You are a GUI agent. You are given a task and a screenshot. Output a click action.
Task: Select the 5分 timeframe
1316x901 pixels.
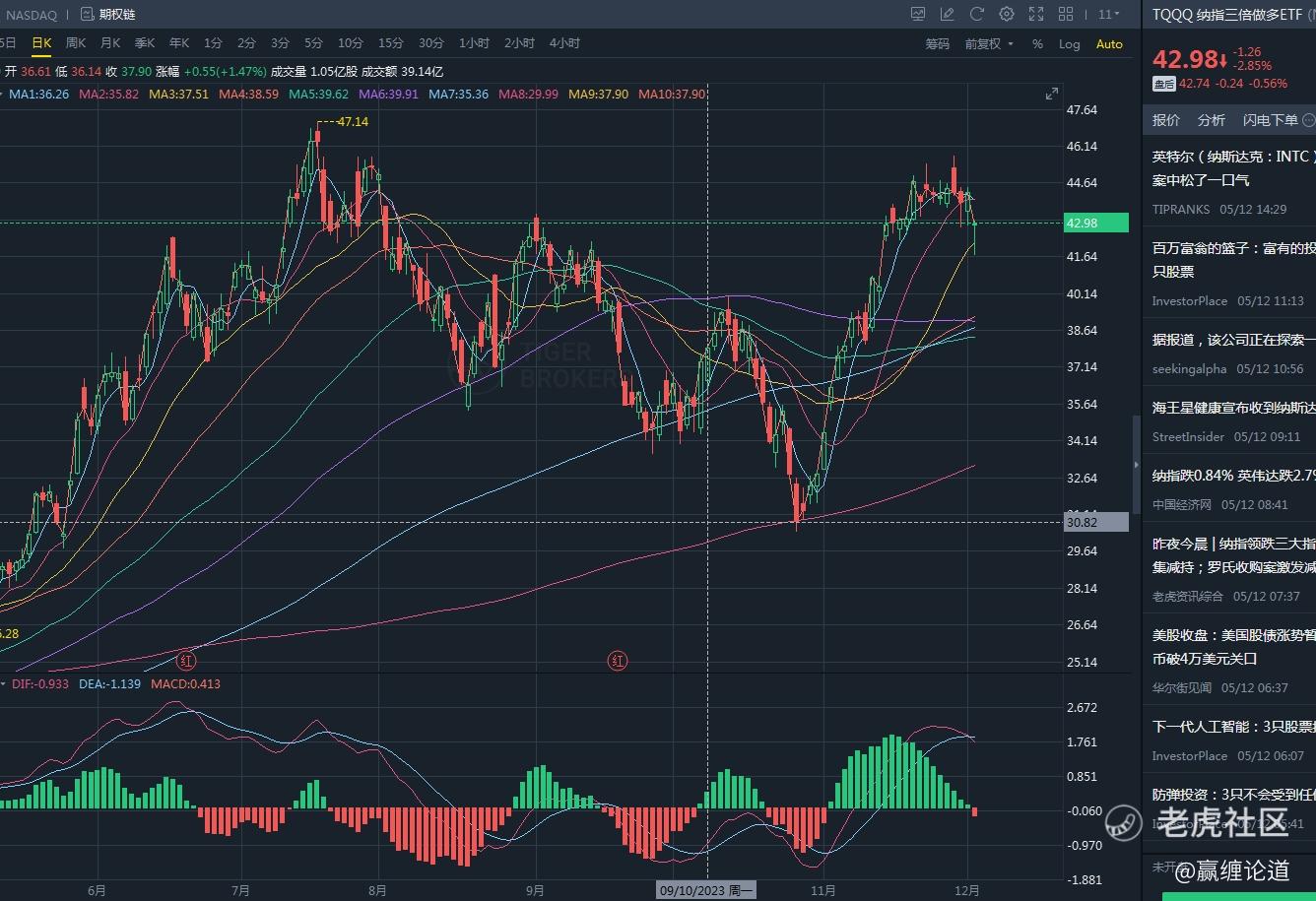[313, 42]
